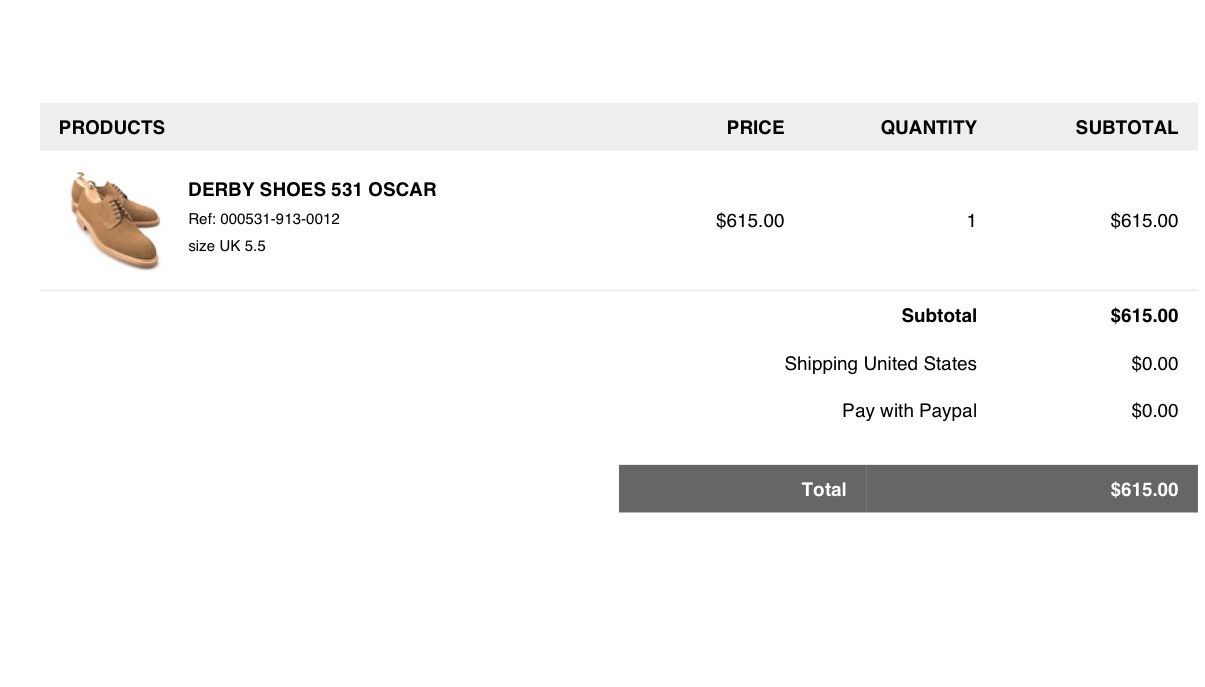The height and width of the screenshot is (687, 1205).
Task: Select the quantity value 1
Action: (x=971, y=221)
